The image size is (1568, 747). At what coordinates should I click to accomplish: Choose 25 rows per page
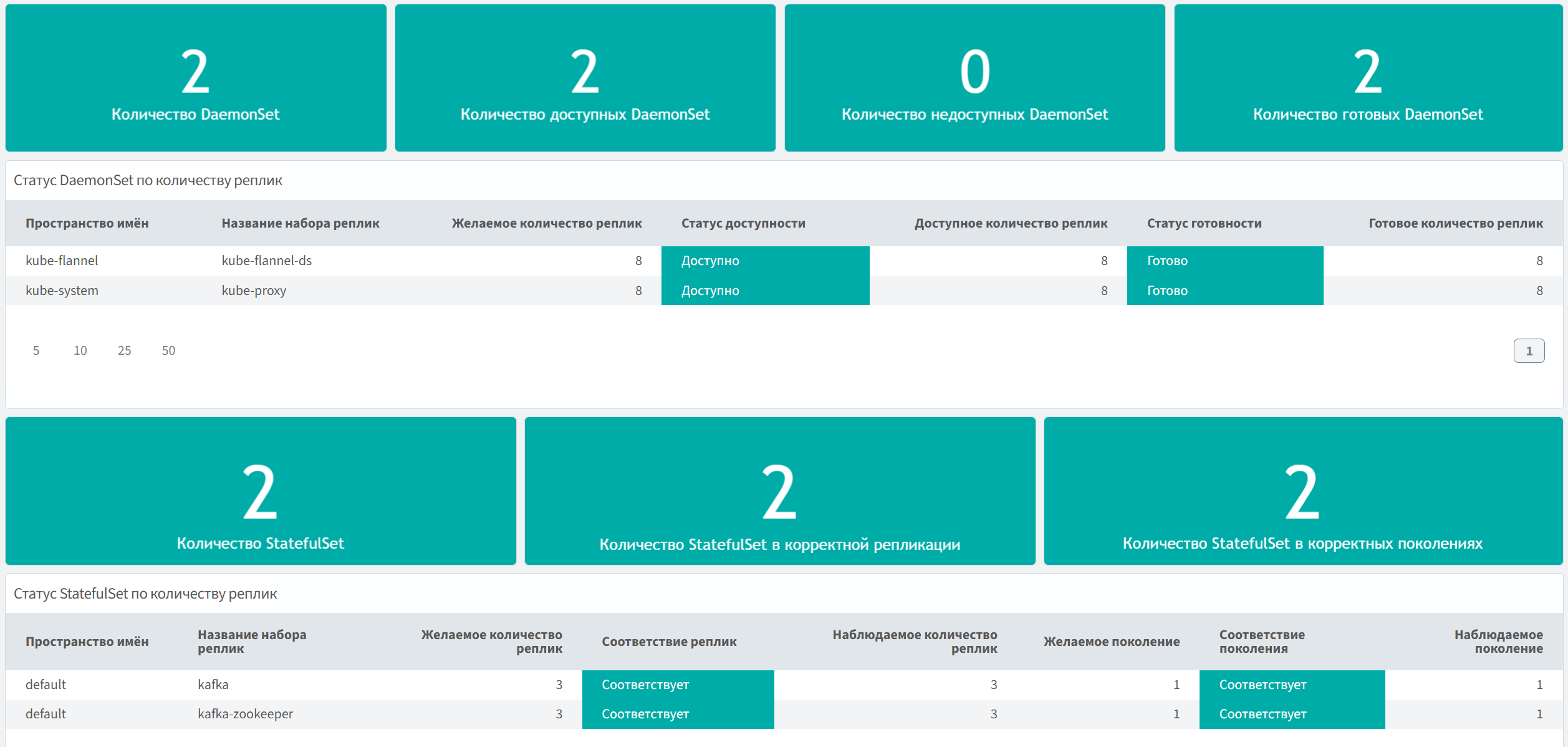125,350
